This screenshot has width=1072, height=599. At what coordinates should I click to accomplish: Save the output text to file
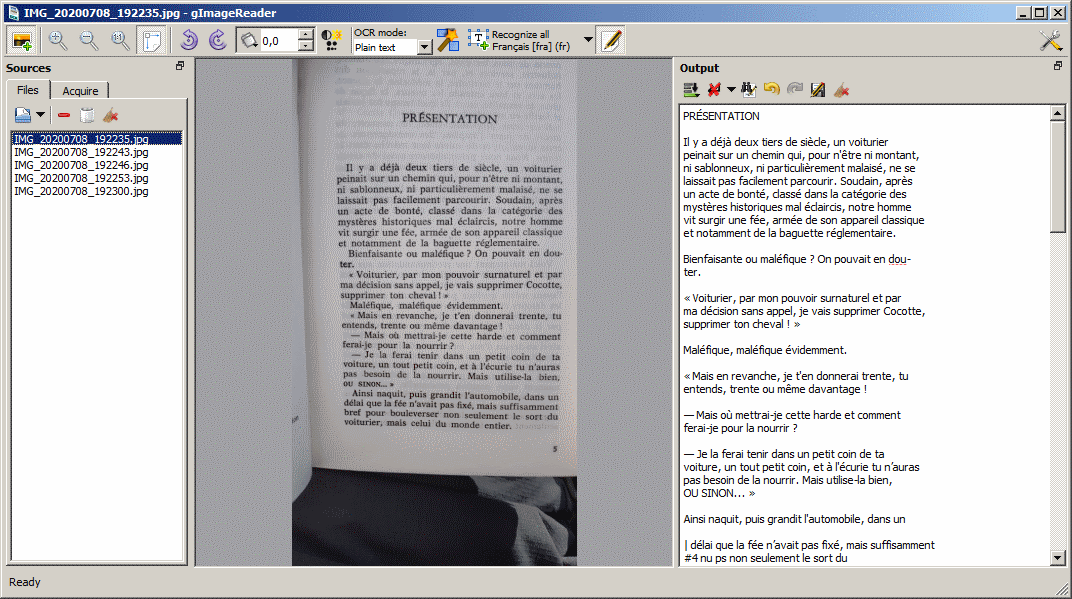pos(818,90)
